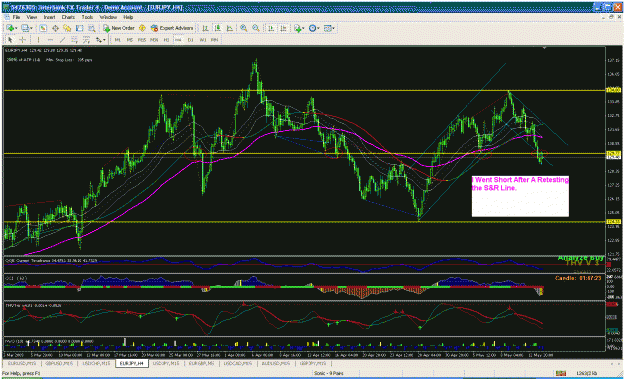Open the Insert menu
Viewport: 625px width, 379px height.
point(49,17)
